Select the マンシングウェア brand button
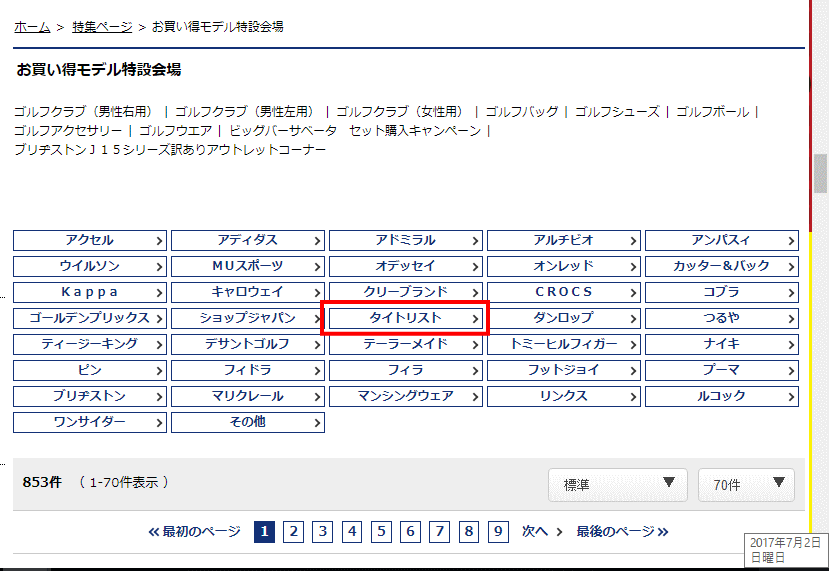This screenshot has height=571, width=829. tap(406, 396)
